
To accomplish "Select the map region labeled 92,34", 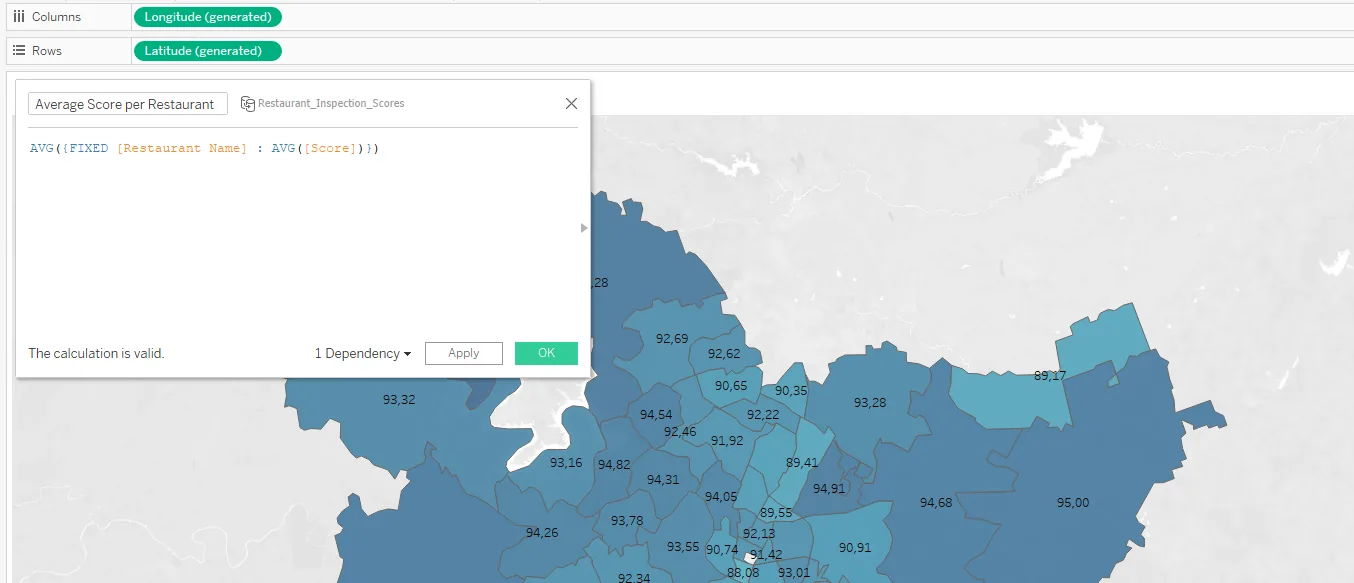I will 634,578.
